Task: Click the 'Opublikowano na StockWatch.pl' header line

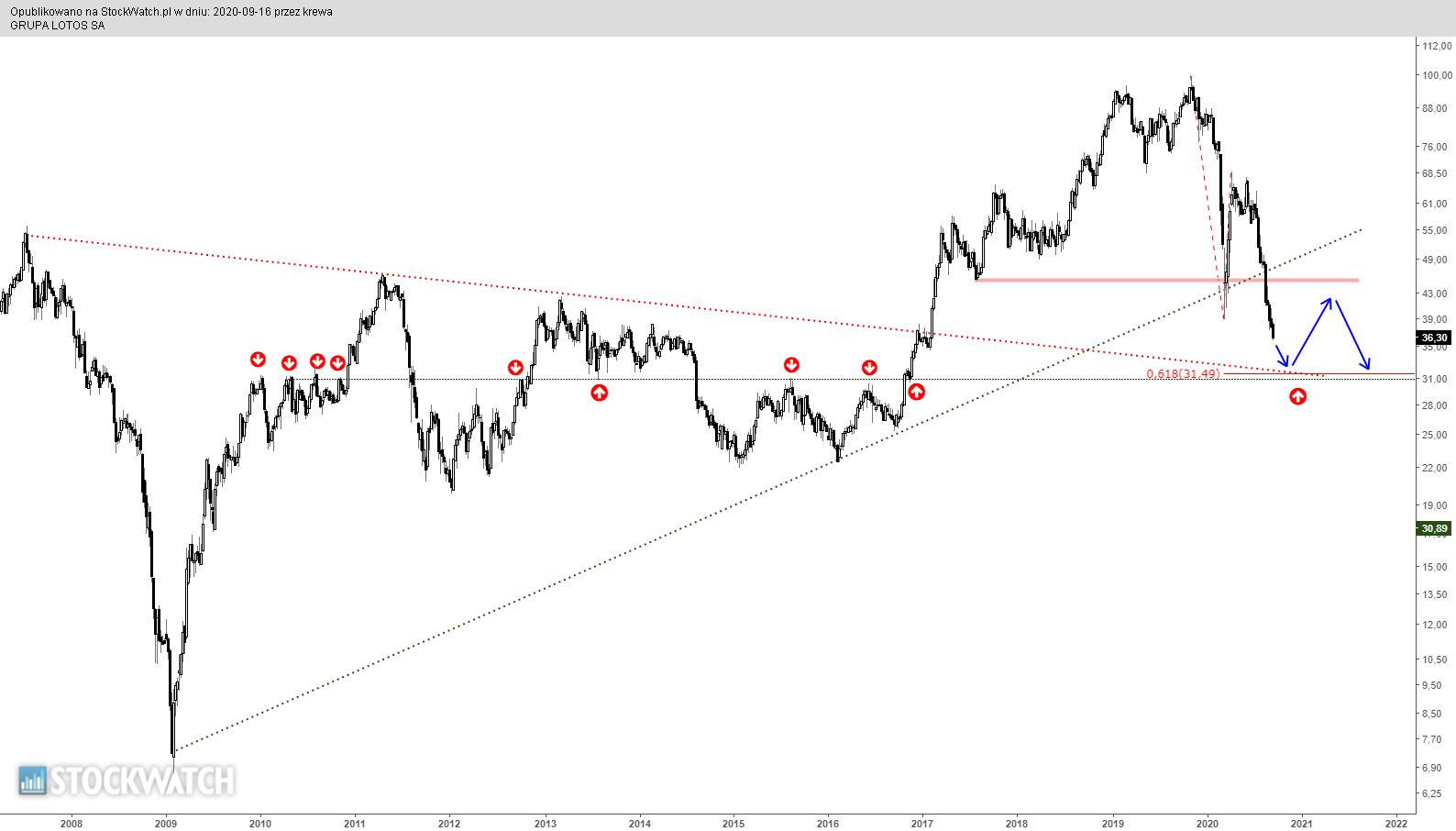Action: point(171,12)
